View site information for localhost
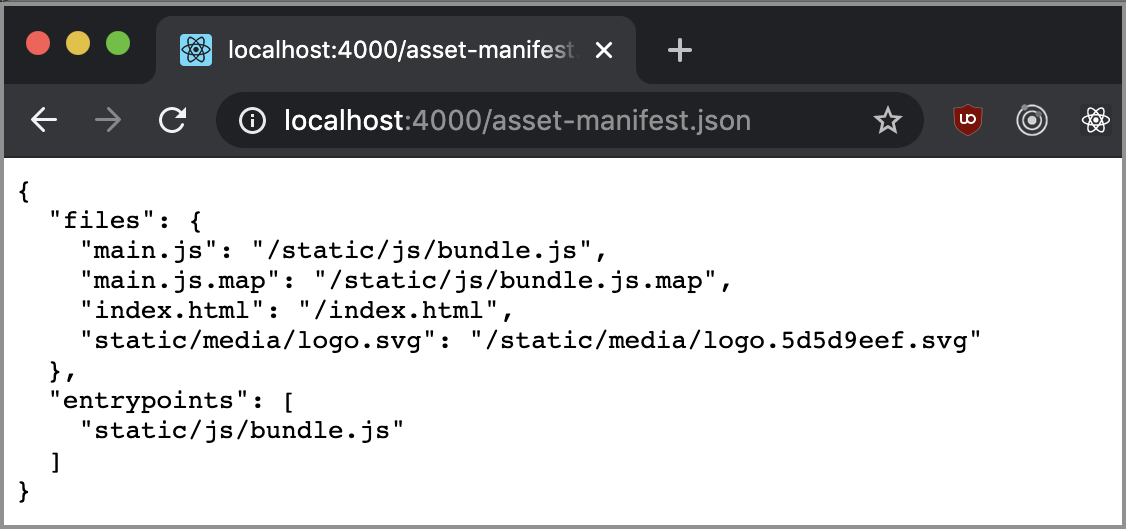The width and height of the screenshot is (1126, 530). [252, 121]
